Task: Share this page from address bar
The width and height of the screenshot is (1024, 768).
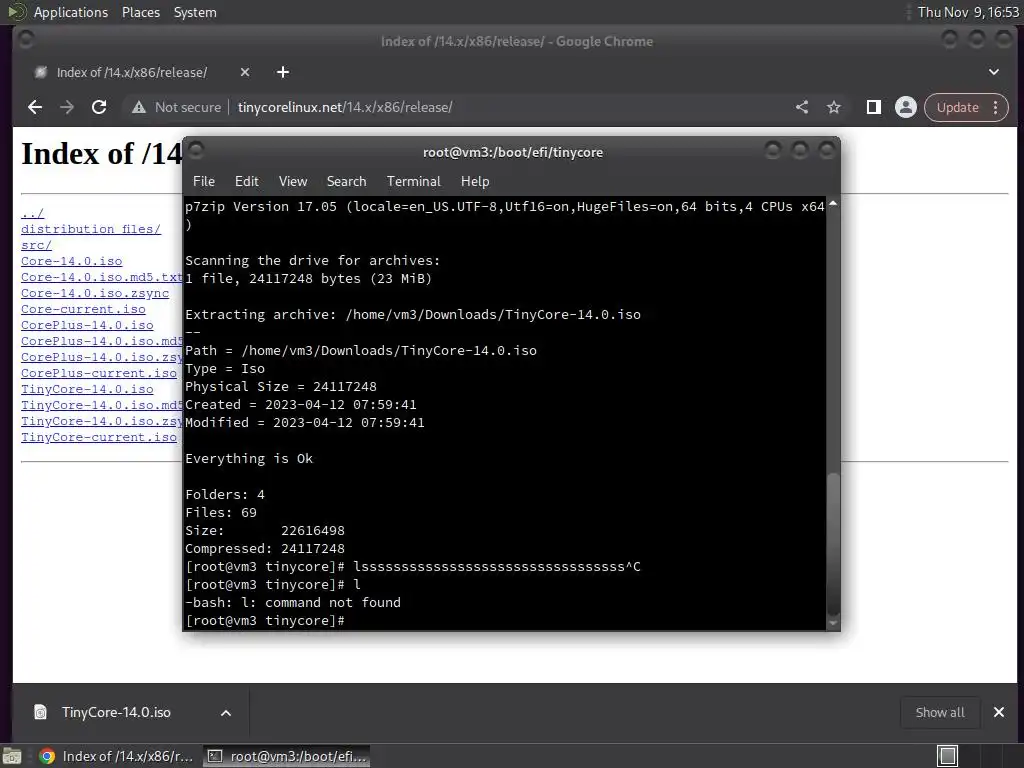Action: pos(802,107)
